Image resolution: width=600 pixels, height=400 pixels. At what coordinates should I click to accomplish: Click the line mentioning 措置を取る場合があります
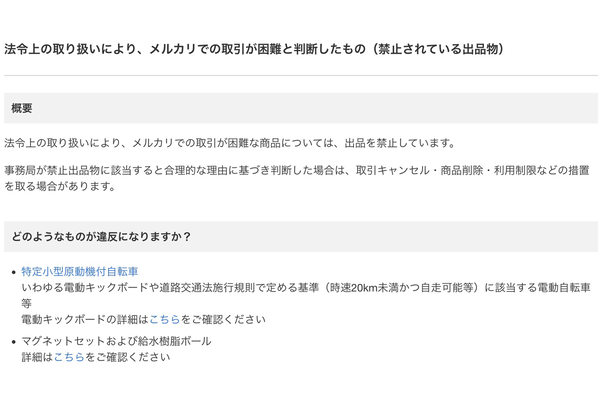(60, 186)
